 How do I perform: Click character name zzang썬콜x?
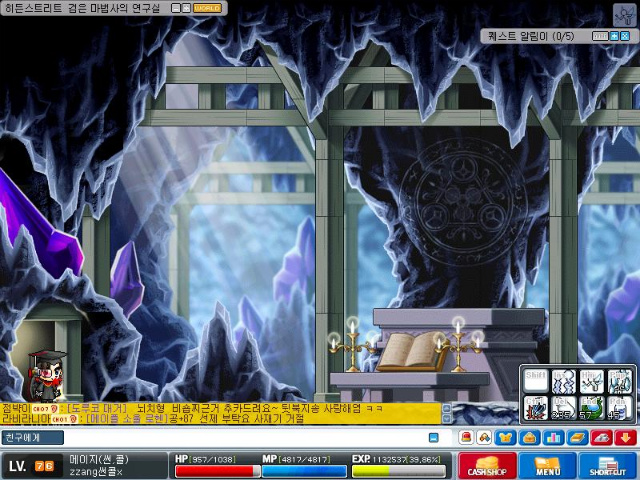[96, 472]
